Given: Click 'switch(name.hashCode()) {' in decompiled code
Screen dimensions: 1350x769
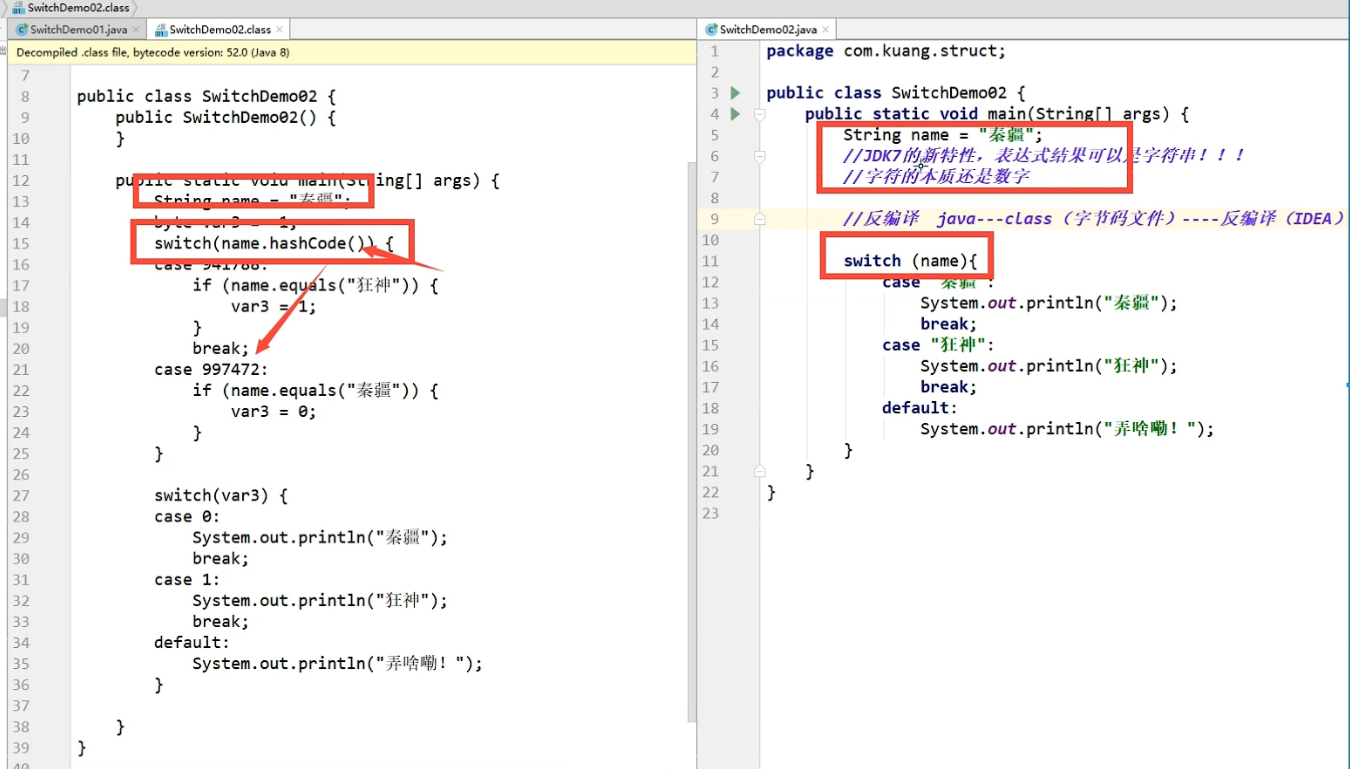Looking at the screenshot, I should tap(274, 244).
